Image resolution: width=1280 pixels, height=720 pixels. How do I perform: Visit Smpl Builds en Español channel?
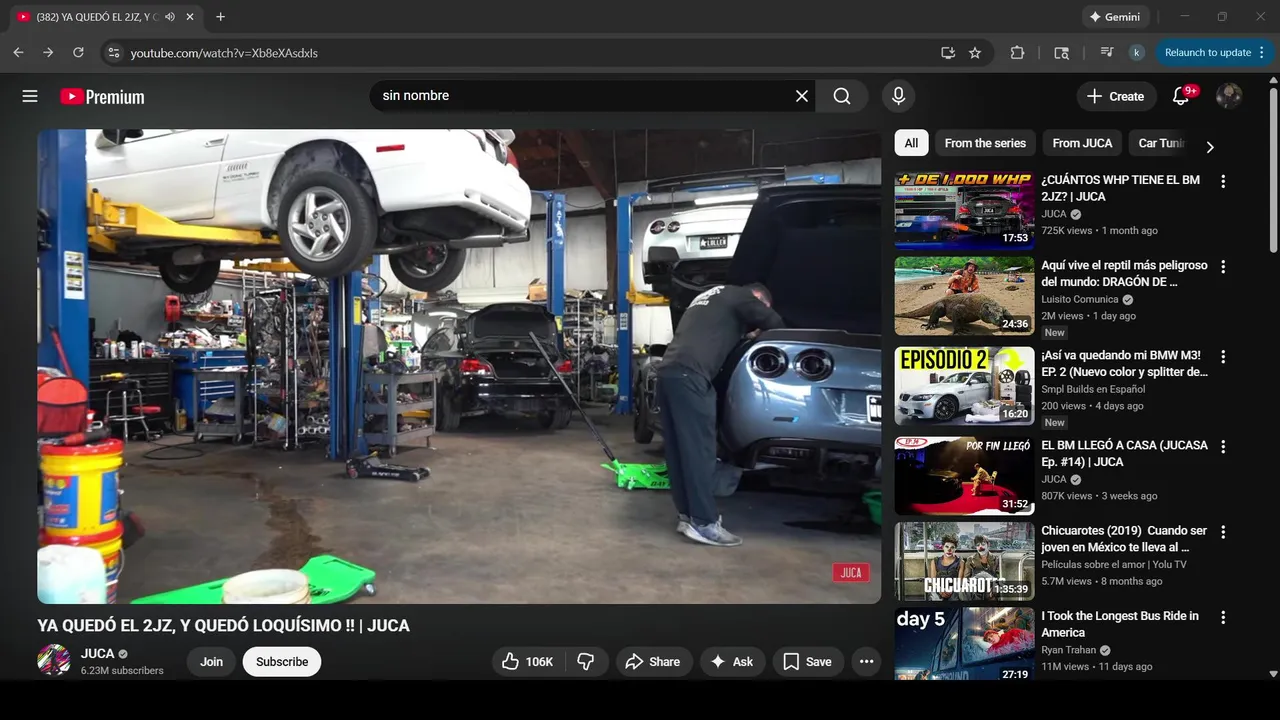(1093, 389)
